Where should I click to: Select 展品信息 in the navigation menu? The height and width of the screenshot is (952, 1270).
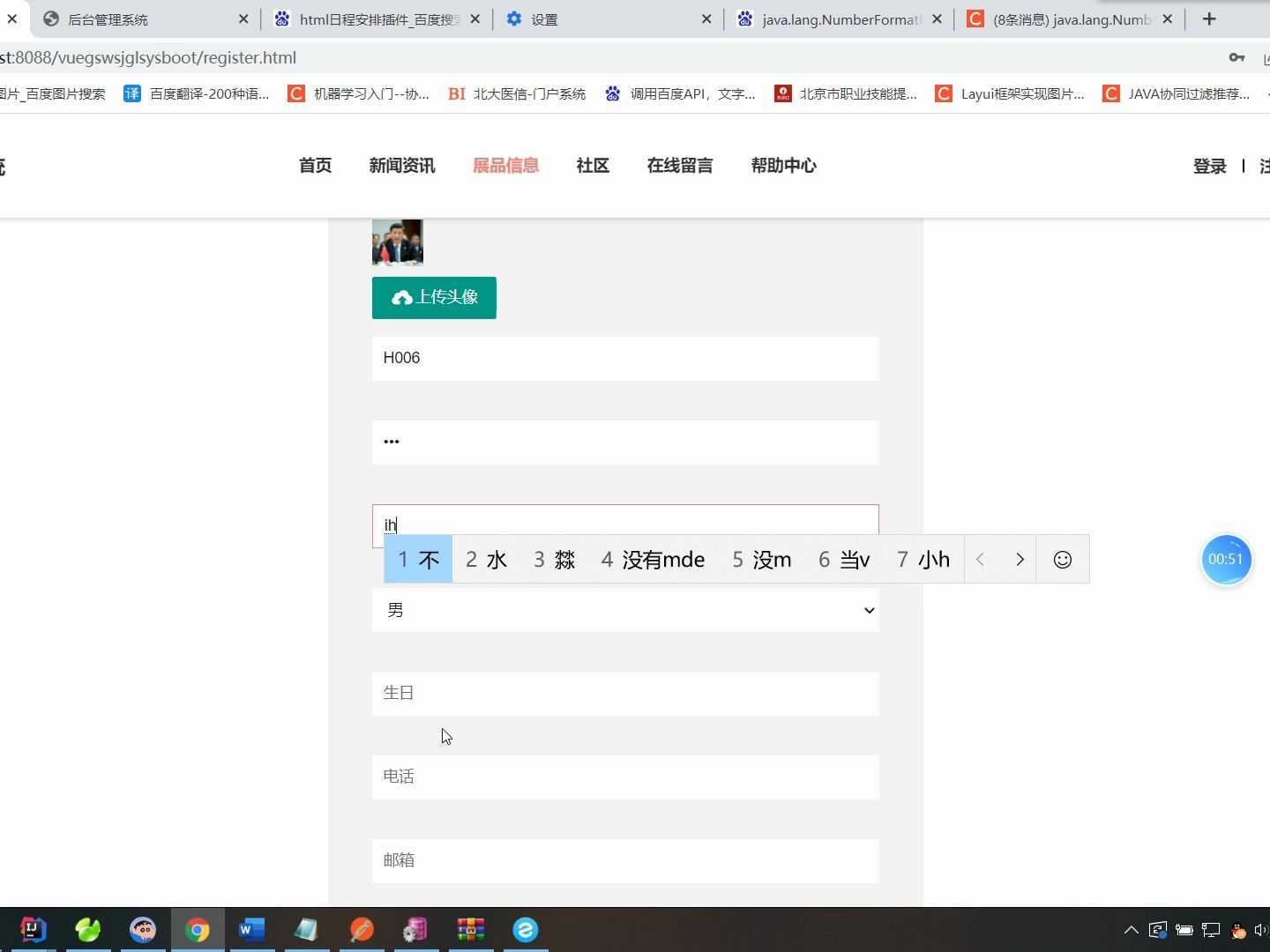(506, 166)
